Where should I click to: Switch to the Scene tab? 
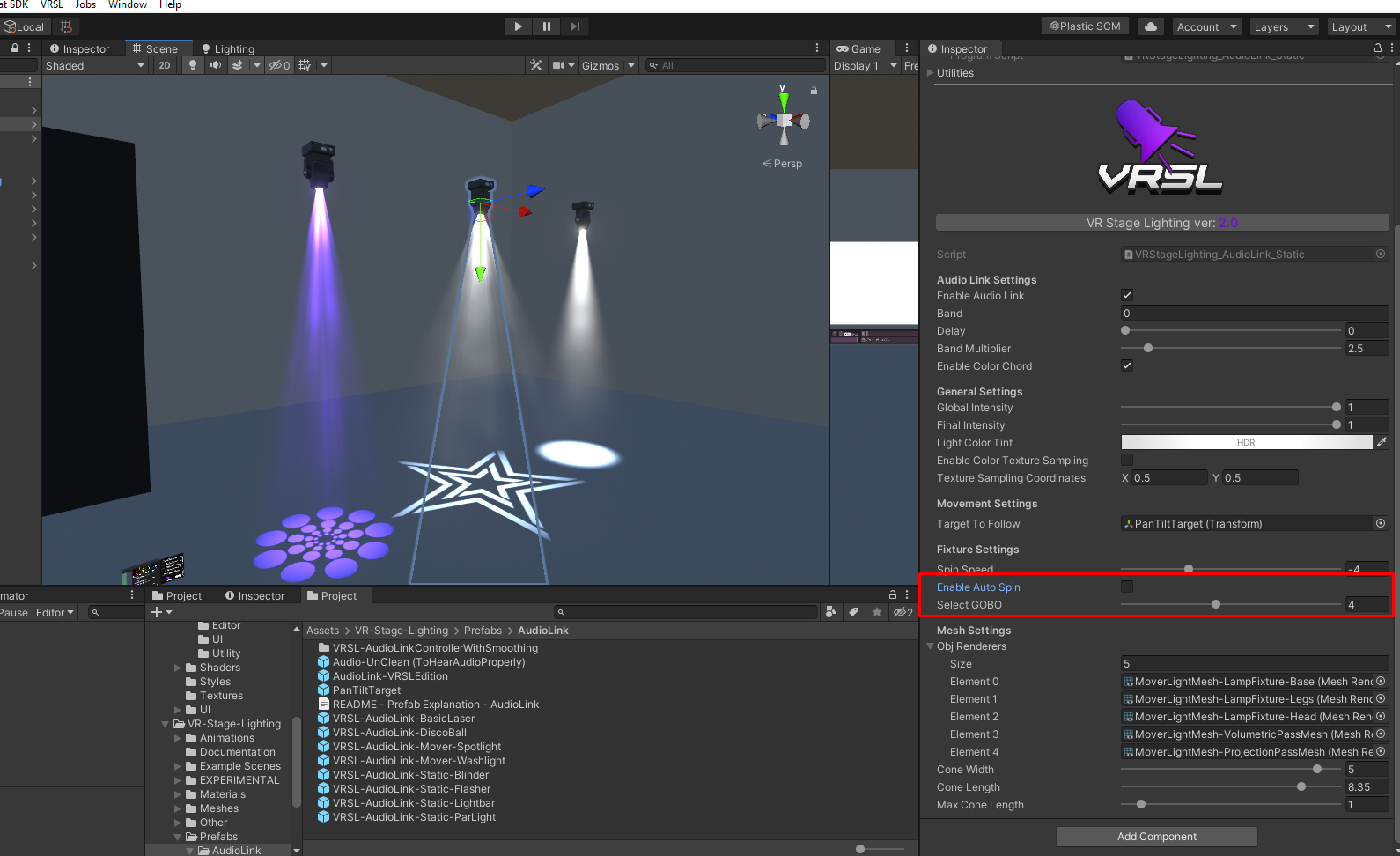(155, 48)
